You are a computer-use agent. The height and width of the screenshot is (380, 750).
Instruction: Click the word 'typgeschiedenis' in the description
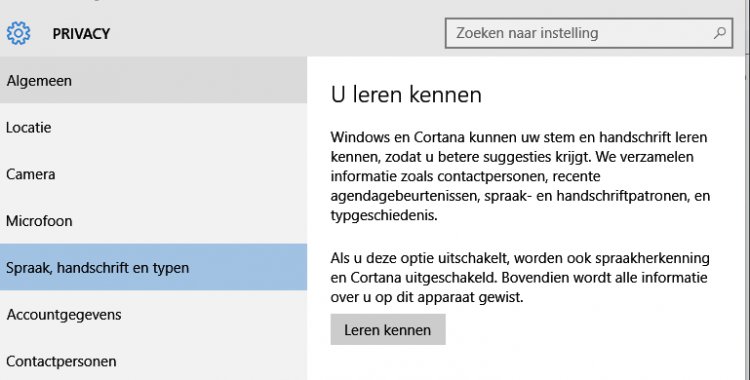[x=384, y=215]
